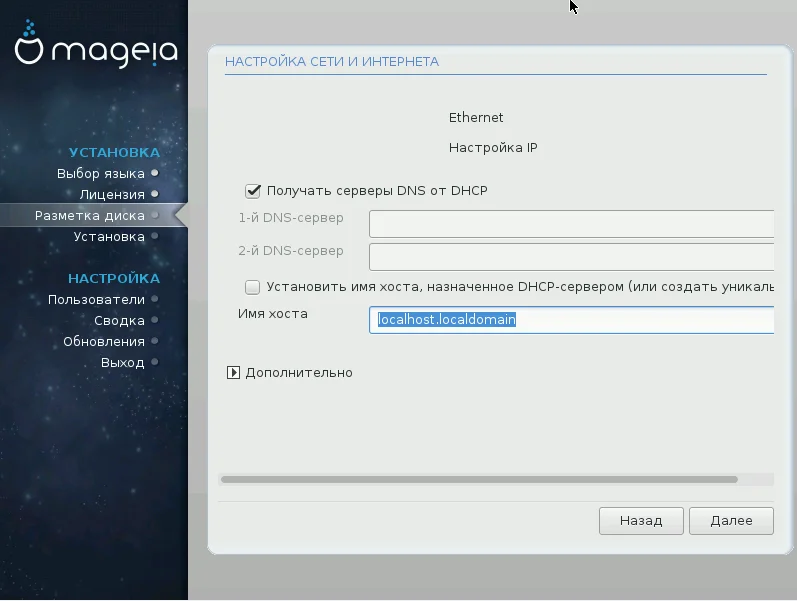Select the Установка step in sidebar
Viewport: 797px width, 601px height.
[x=109, y=237]
